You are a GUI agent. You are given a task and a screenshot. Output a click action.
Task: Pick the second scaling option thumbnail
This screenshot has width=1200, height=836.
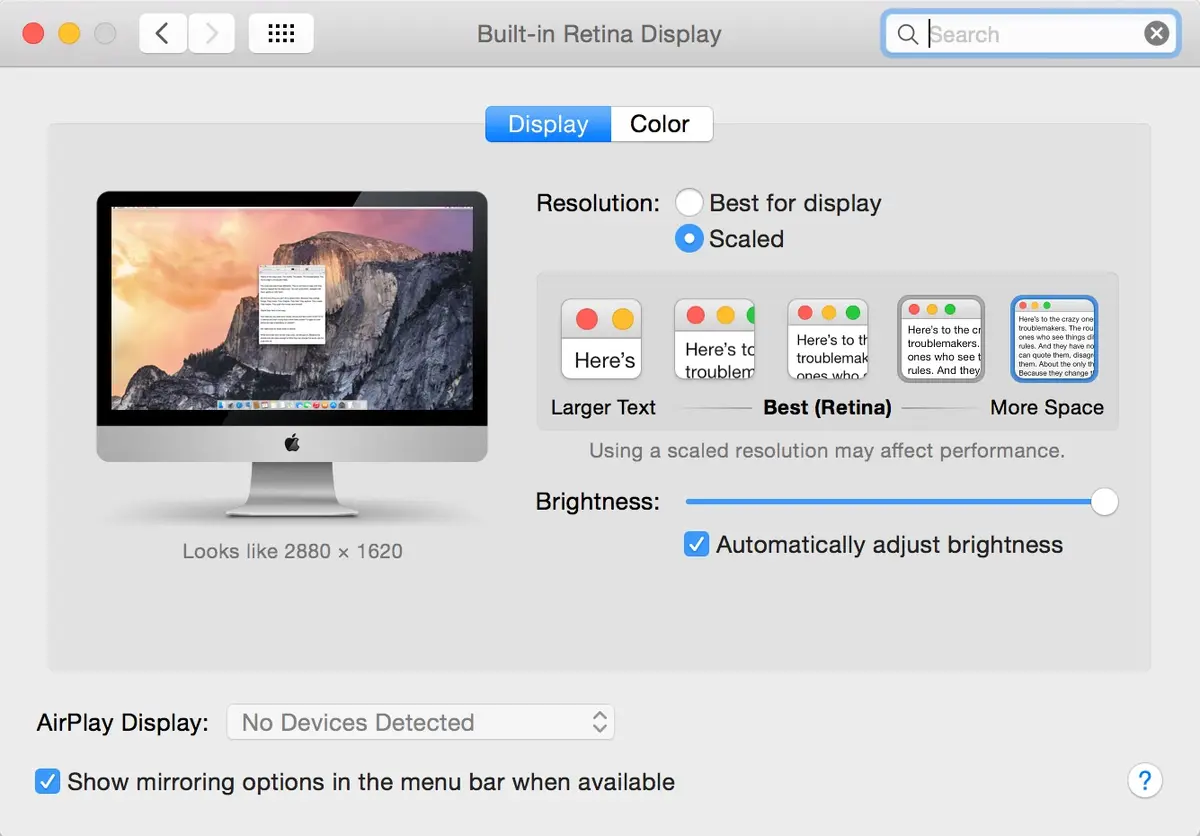[714, 340]
